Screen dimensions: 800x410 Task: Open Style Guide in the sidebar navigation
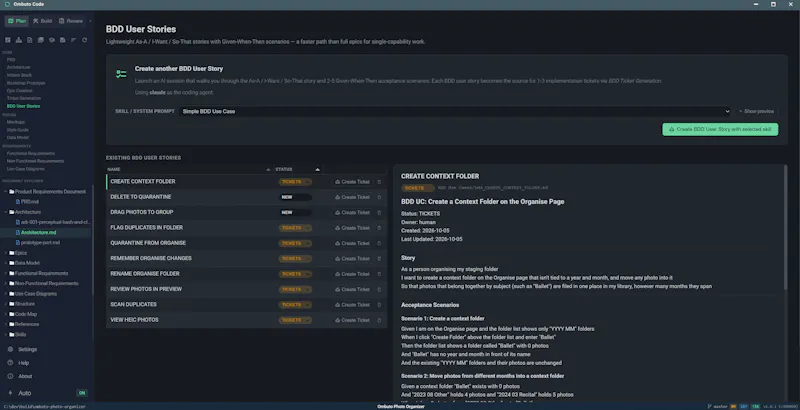click(17, 130)
